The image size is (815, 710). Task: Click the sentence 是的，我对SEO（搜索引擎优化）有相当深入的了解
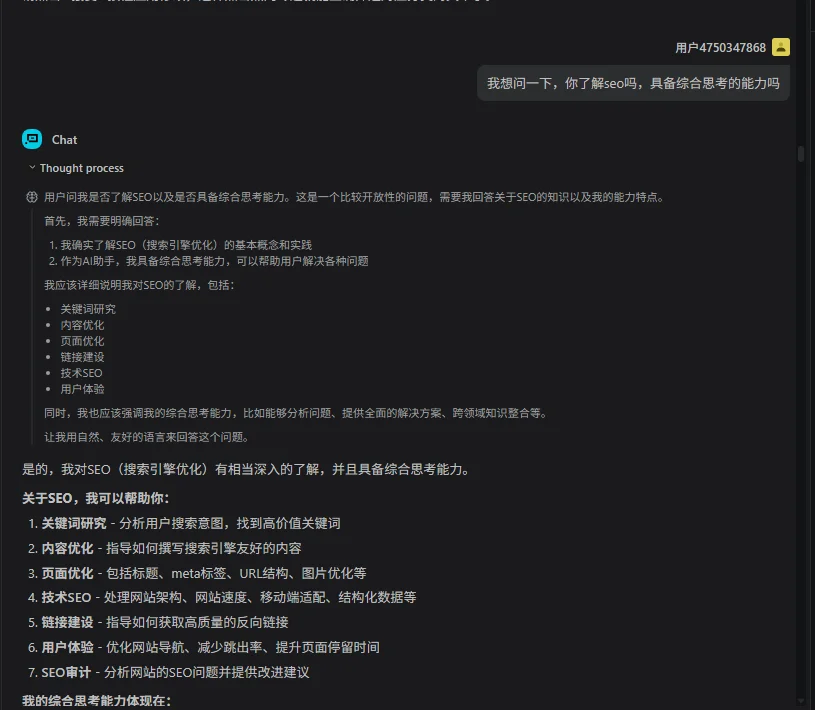click(247, 469)
